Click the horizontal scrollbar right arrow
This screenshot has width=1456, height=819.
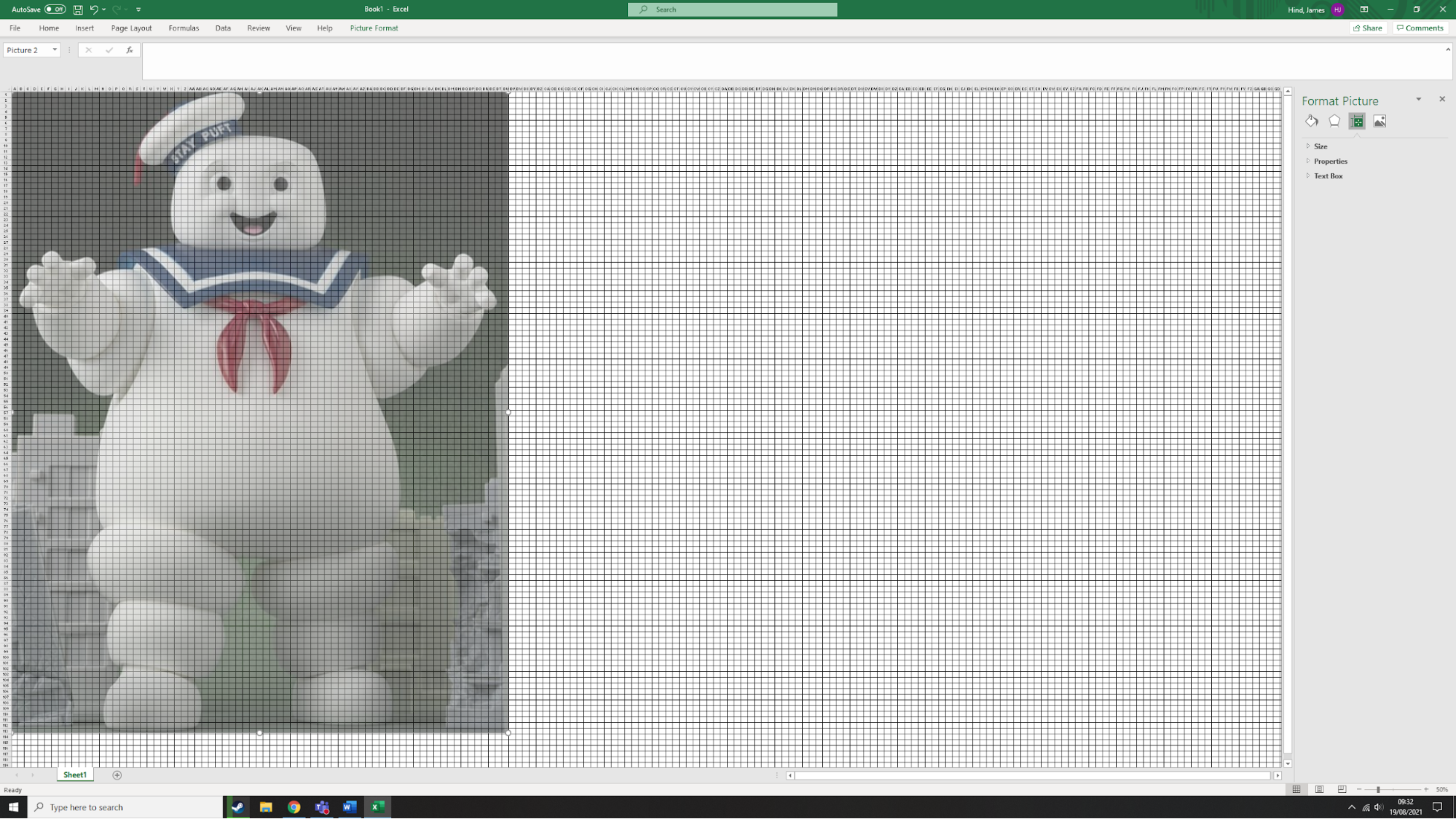coord(1278,776)
